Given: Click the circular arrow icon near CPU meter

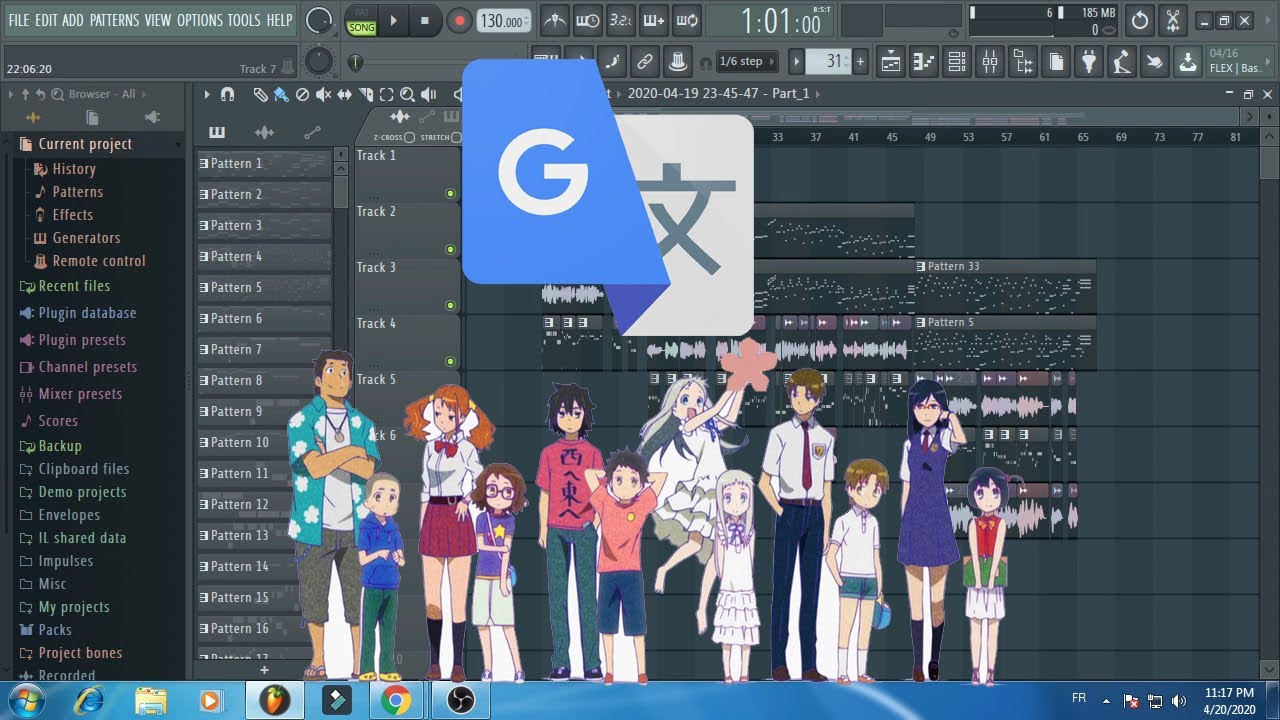Looking at the screenshot, I should point(1140,20).
